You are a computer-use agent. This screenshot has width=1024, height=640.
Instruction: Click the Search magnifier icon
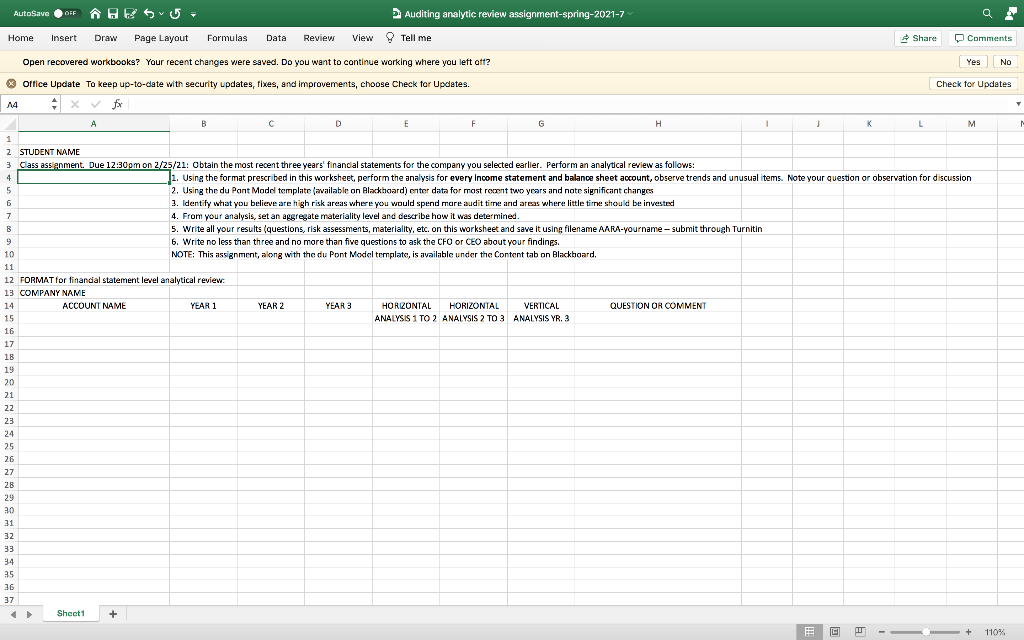coord(987,13)
